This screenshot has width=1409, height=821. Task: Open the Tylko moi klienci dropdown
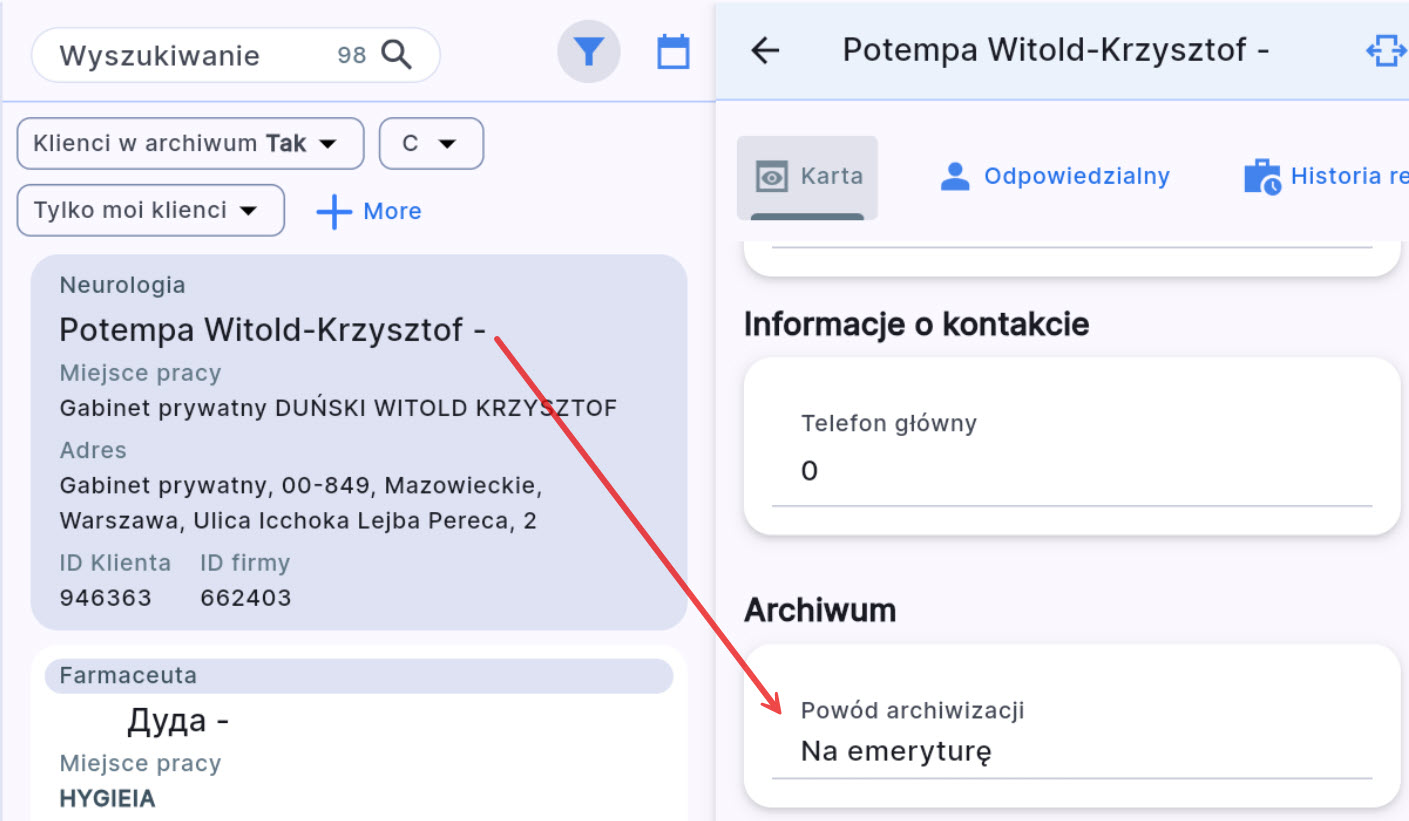click(150, 210)
